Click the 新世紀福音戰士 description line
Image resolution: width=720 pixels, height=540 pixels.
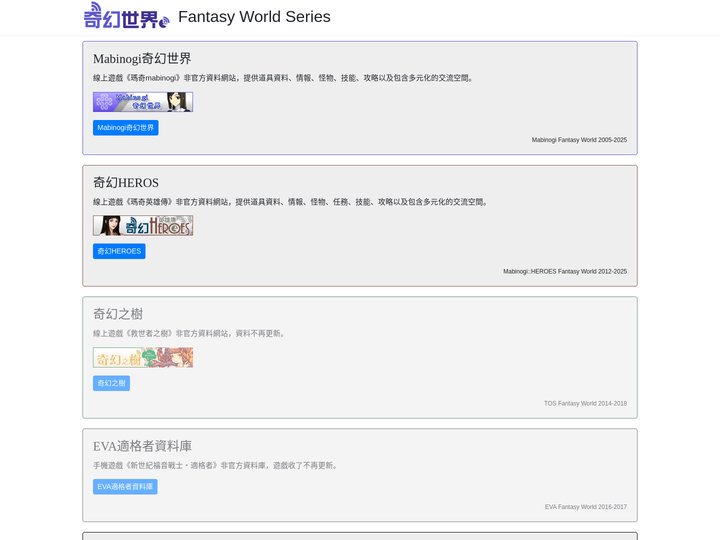point(216,466)
